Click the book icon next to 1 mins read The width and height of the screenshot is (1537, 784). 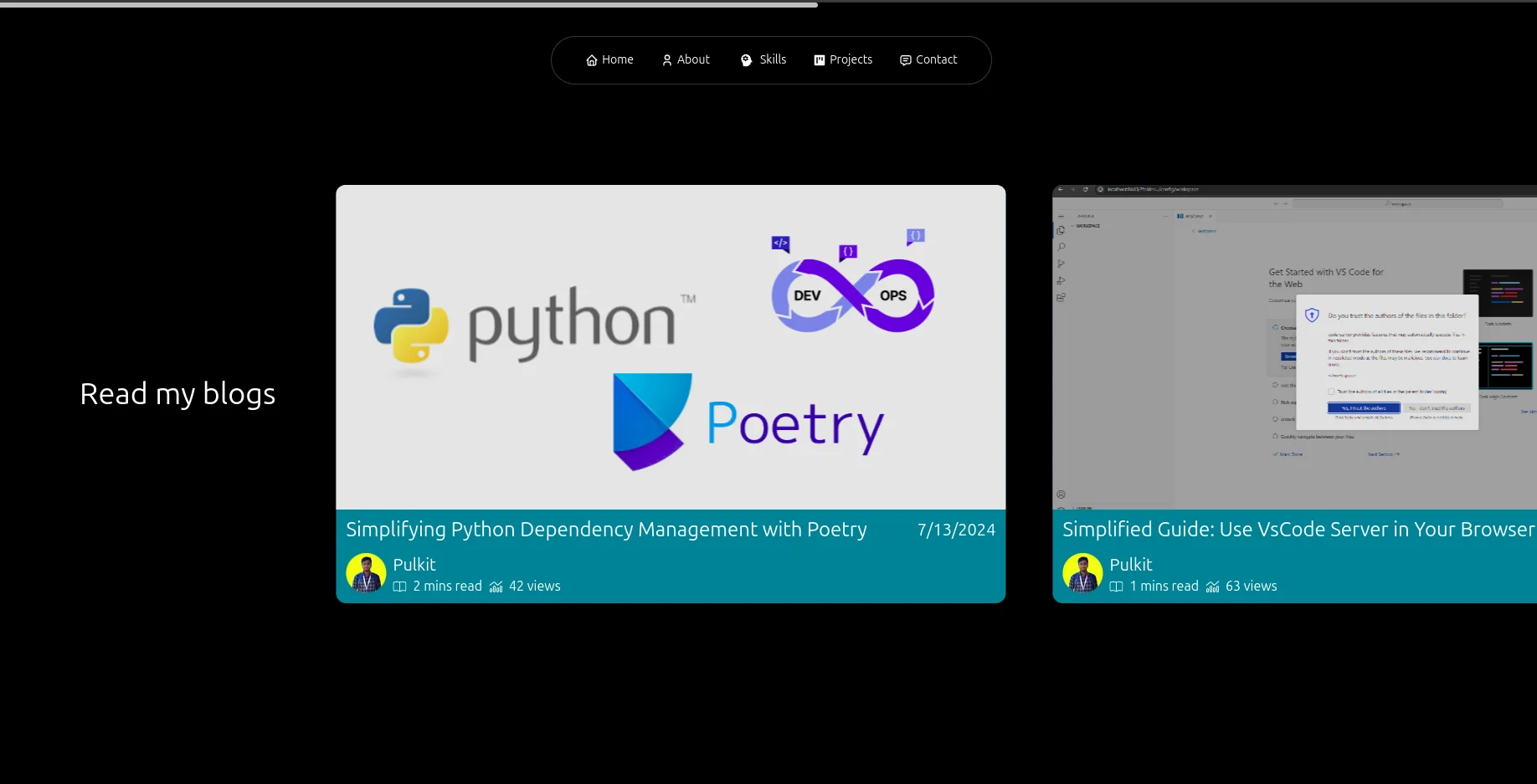coord(1116,587)
